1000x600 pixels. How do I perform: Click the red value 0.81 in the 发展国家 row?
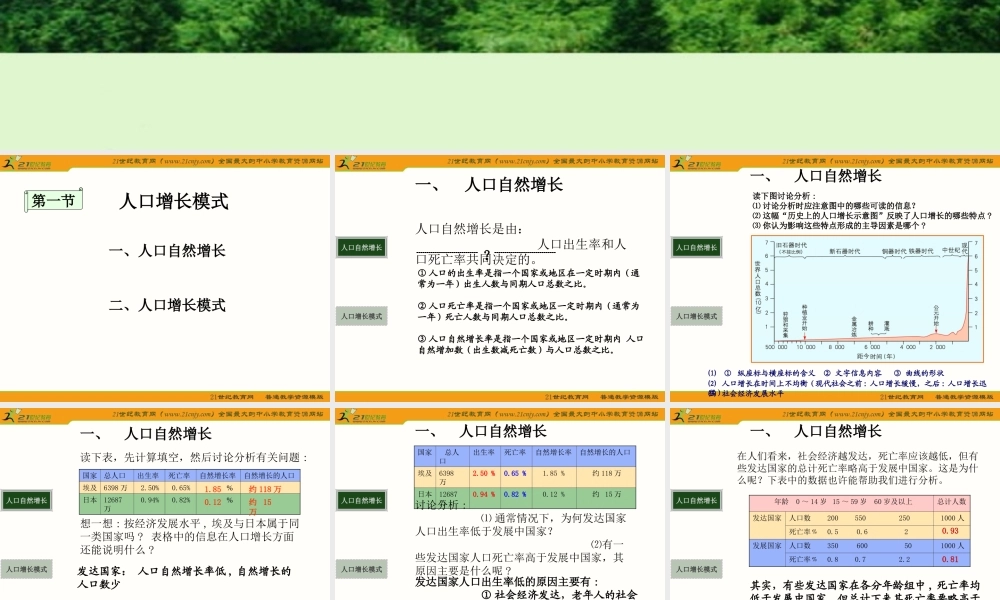point(950,559)
